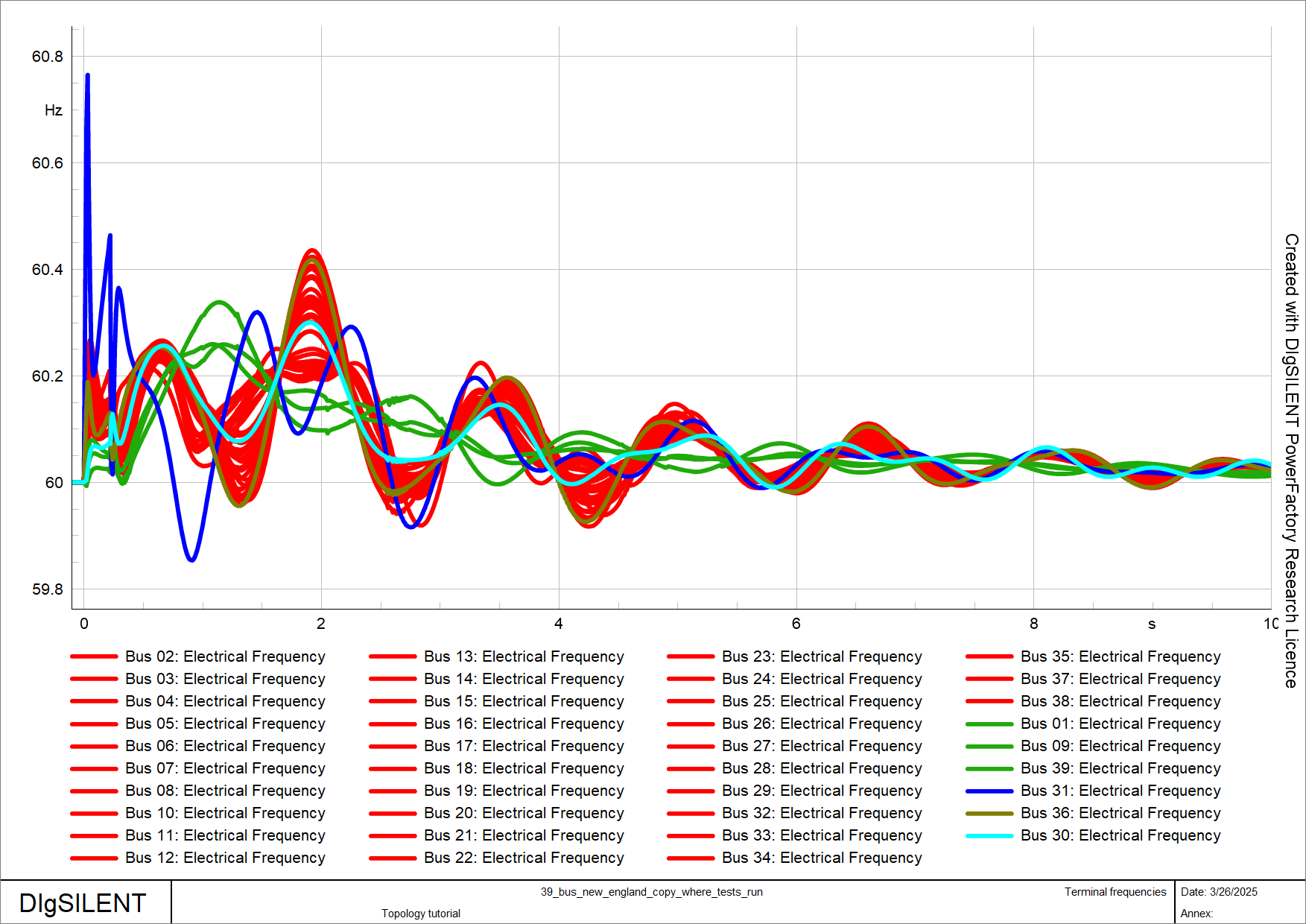
Task: Click the red line swatch for Bus 02
Action: 94,657
